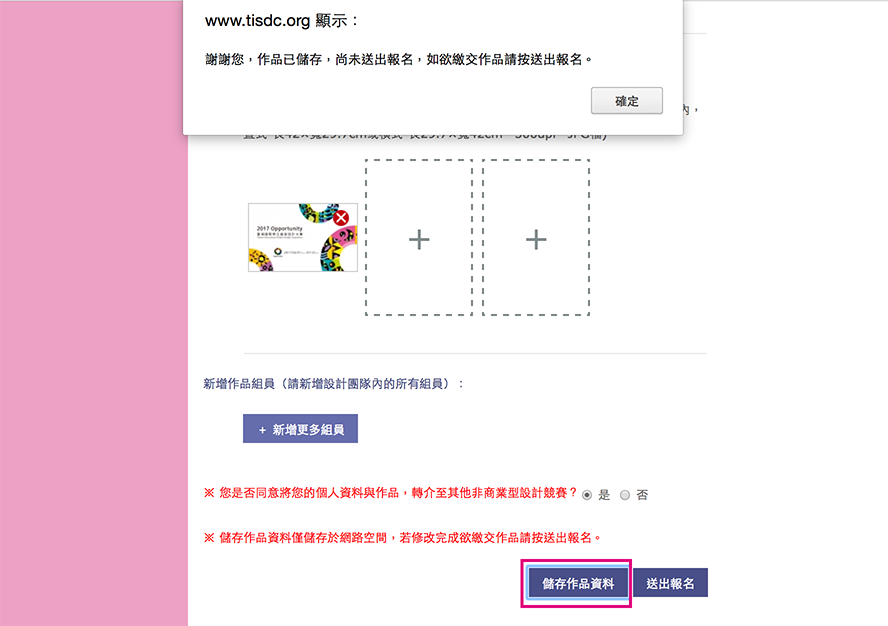
Task: Click 送出報名 submit button
Action: point(671,583)
